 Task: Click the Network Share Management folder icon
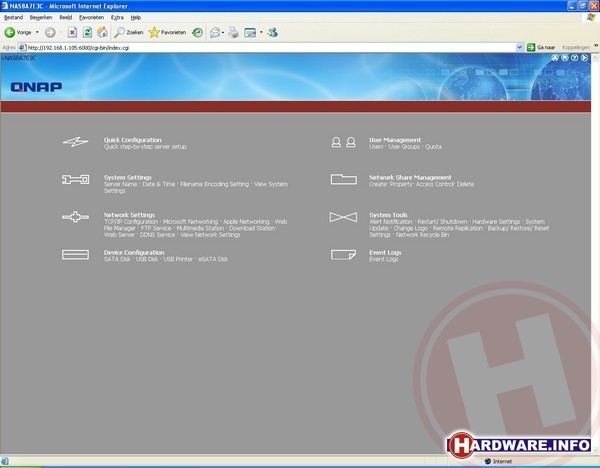click(x=343, y=180)
